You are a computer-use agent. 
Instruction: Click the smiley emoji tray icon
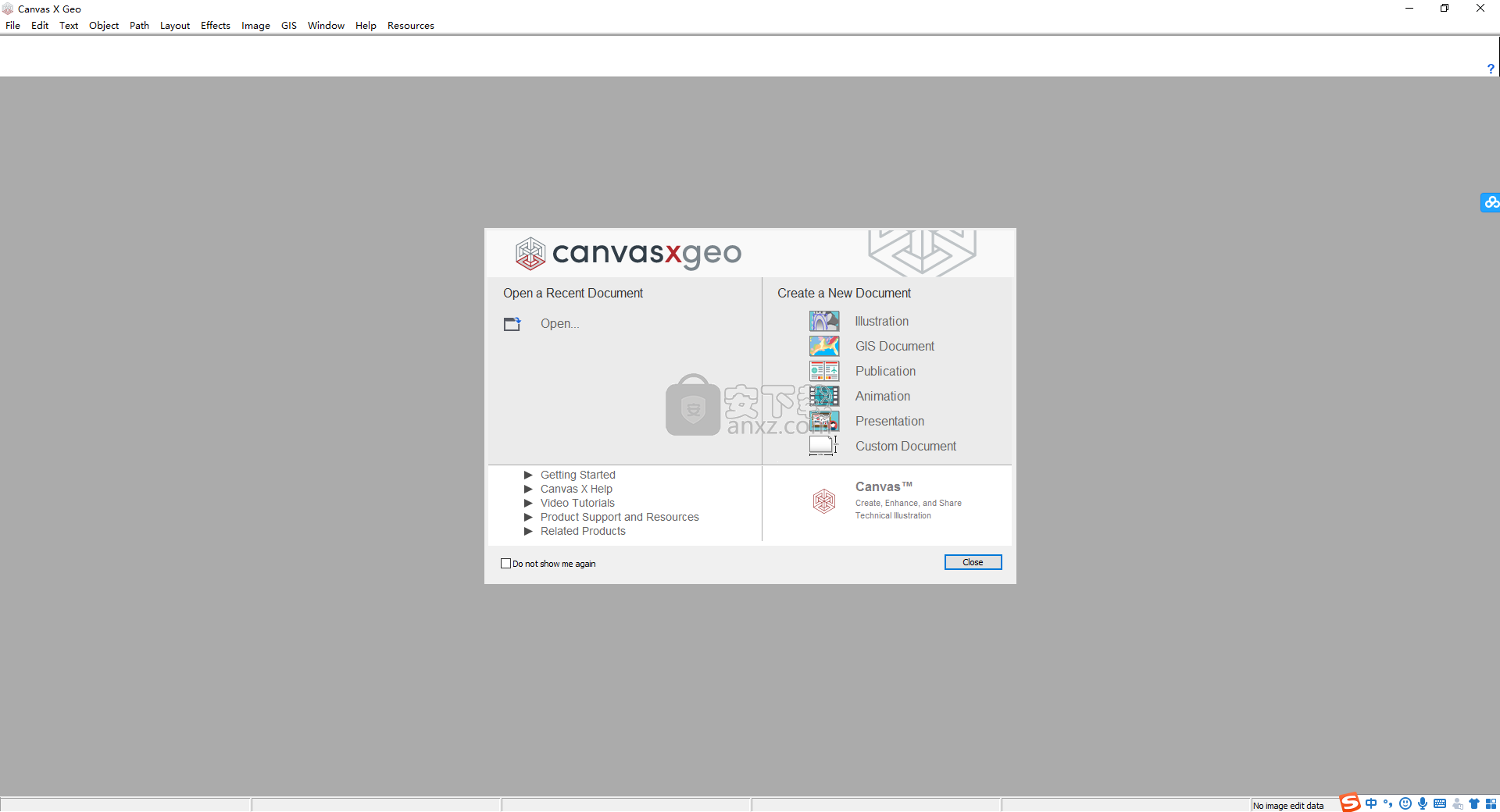1405,803
